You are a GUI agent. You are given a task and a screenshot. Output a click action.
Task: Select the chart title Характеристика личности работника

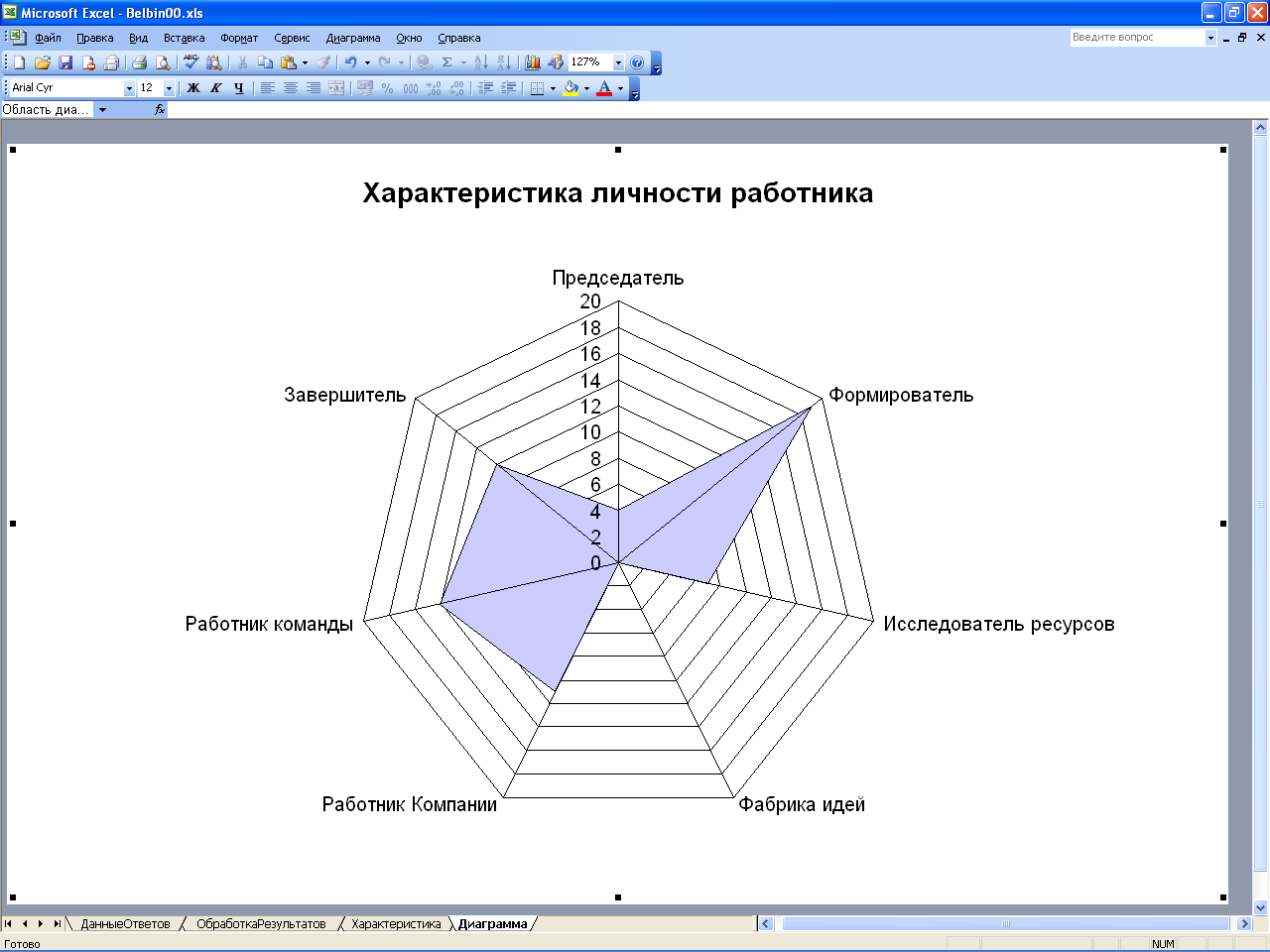point(618,192)
